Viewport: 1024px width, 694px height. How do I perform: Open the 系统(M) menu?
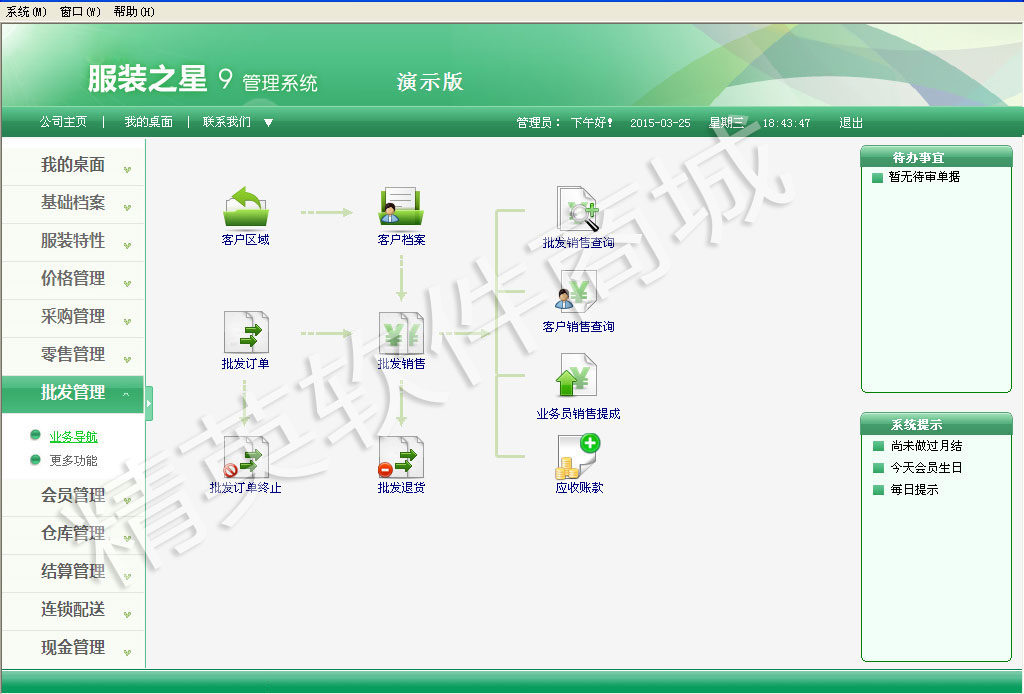click(26, 12)
